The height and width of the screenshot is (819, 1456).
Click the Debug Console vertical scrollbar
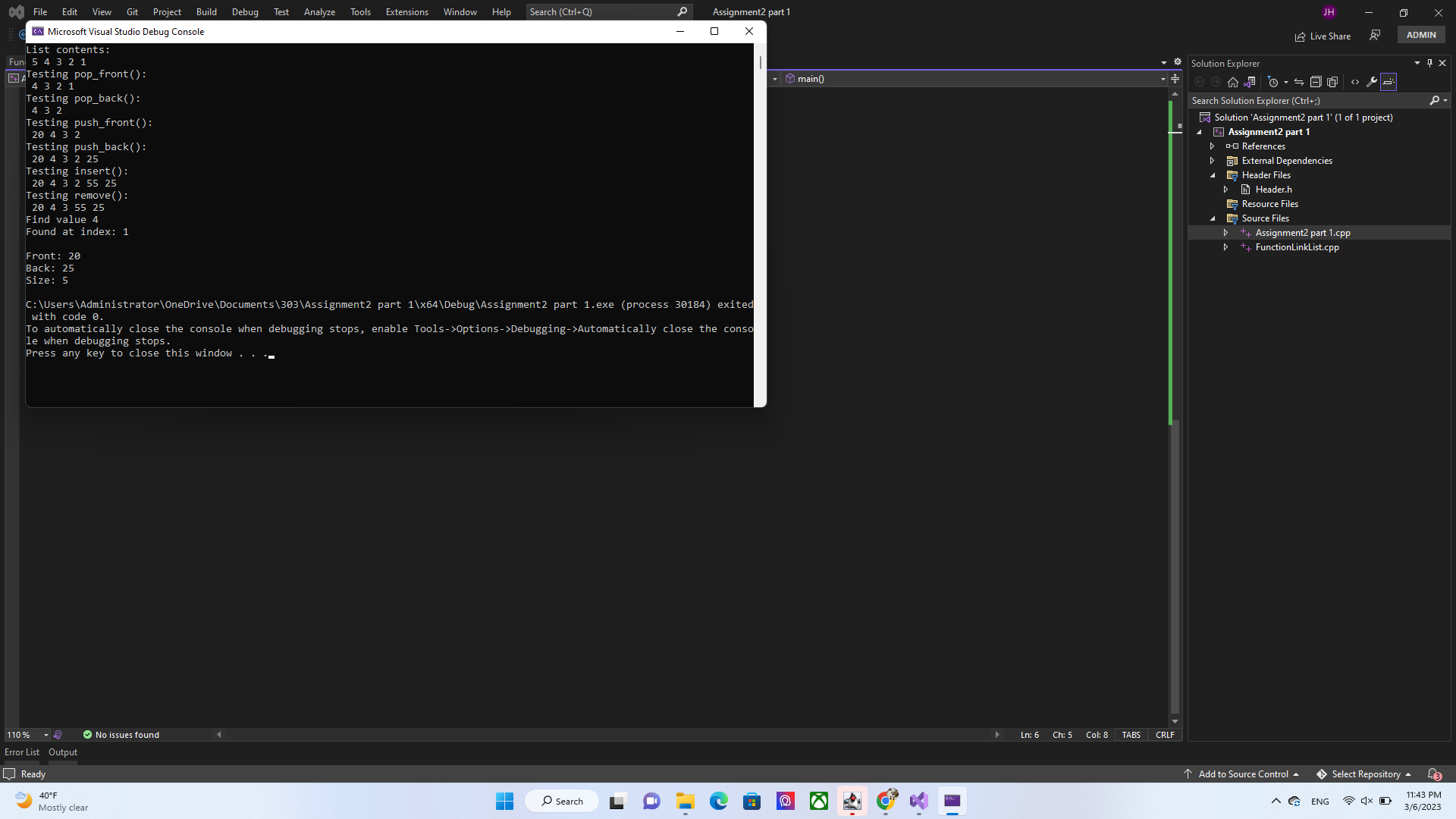(760, 227)
